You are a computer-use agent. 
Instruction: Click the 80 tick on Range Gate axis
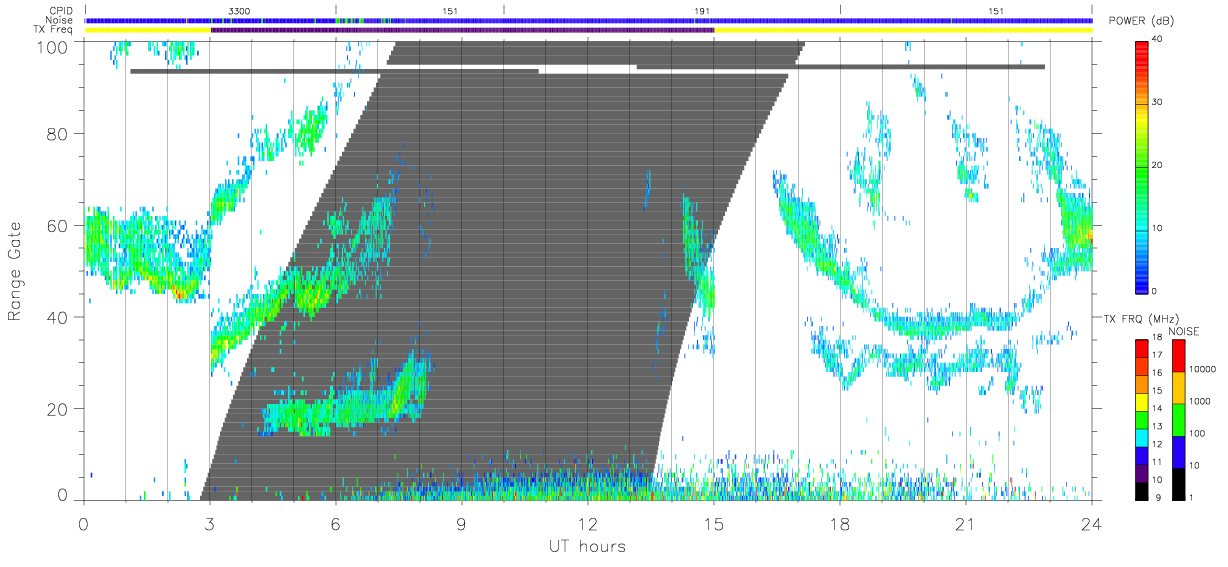tap(60, 134)
